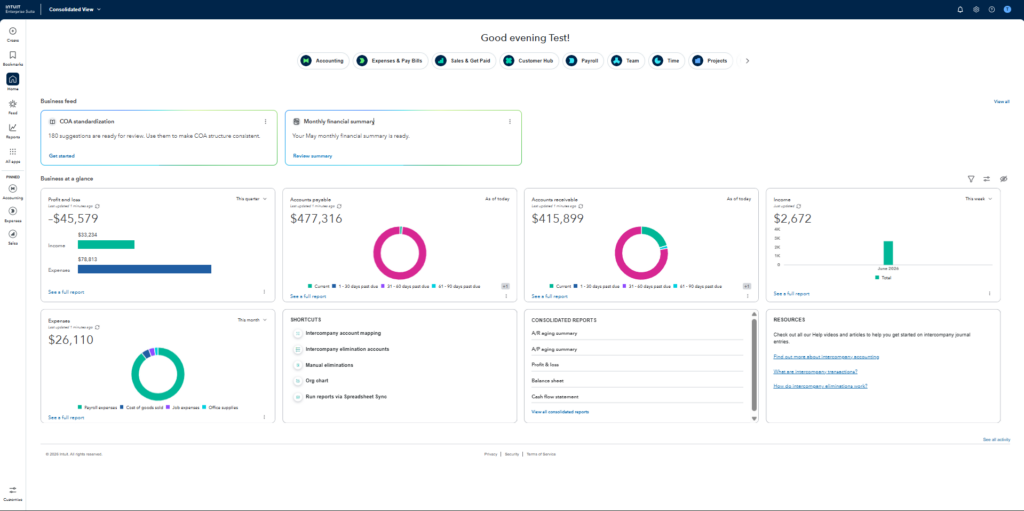Toggle the Total legend on Income chart

coord(883,278)
